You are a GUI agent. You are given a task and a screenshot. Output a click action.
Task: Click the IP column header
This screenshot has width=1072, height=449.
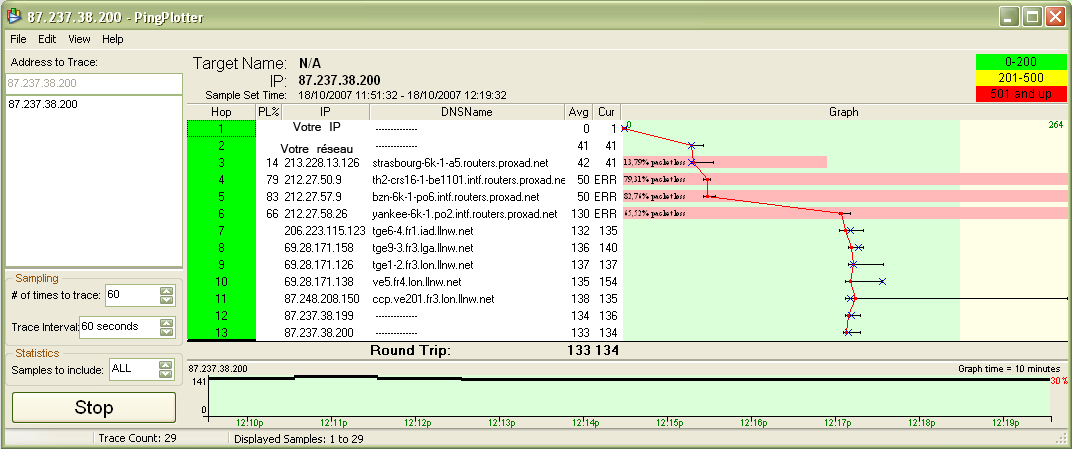click(x=325, y=112)
